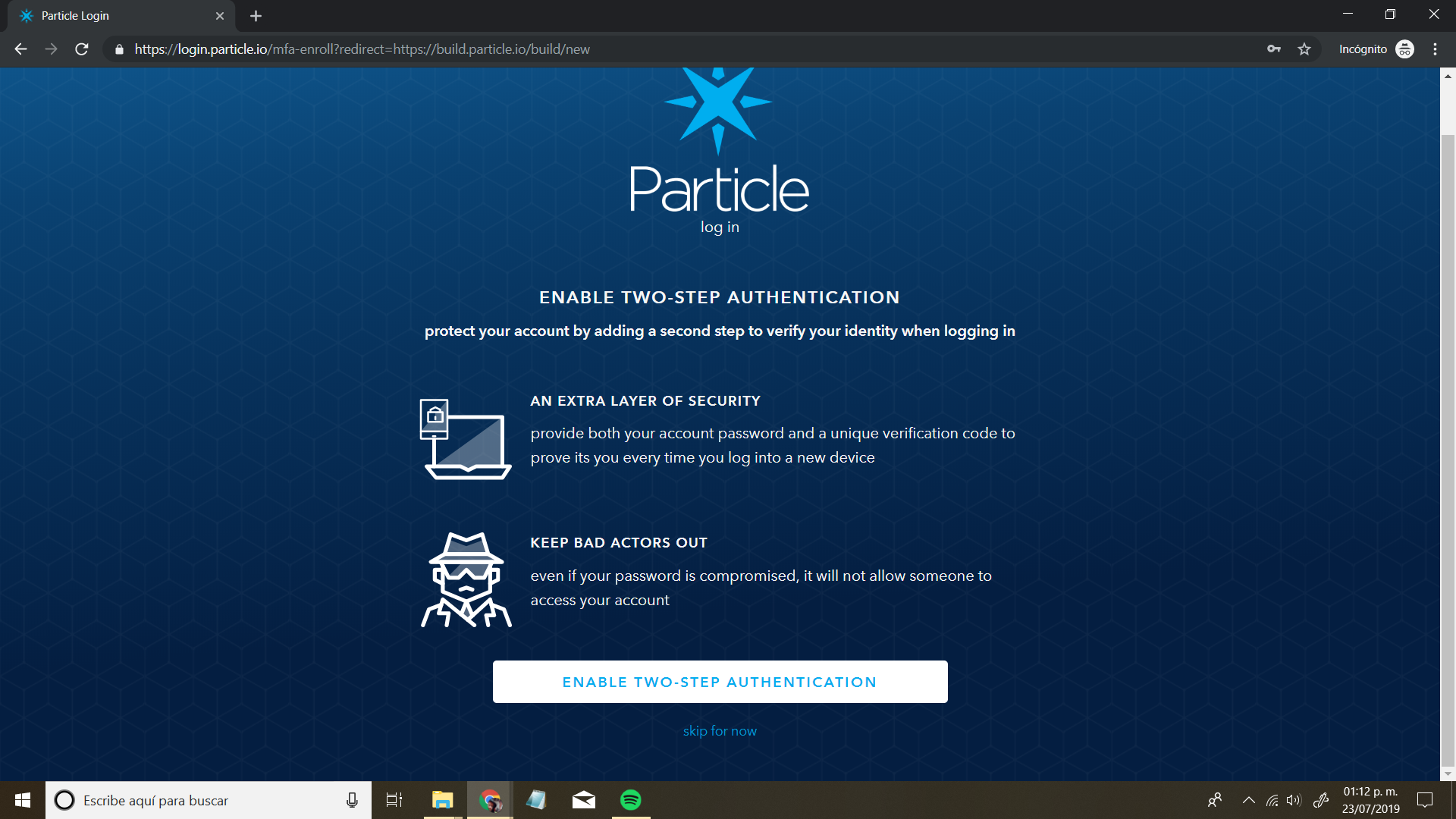Open File Explorer from the taskbar

click(x=442, y=800)
